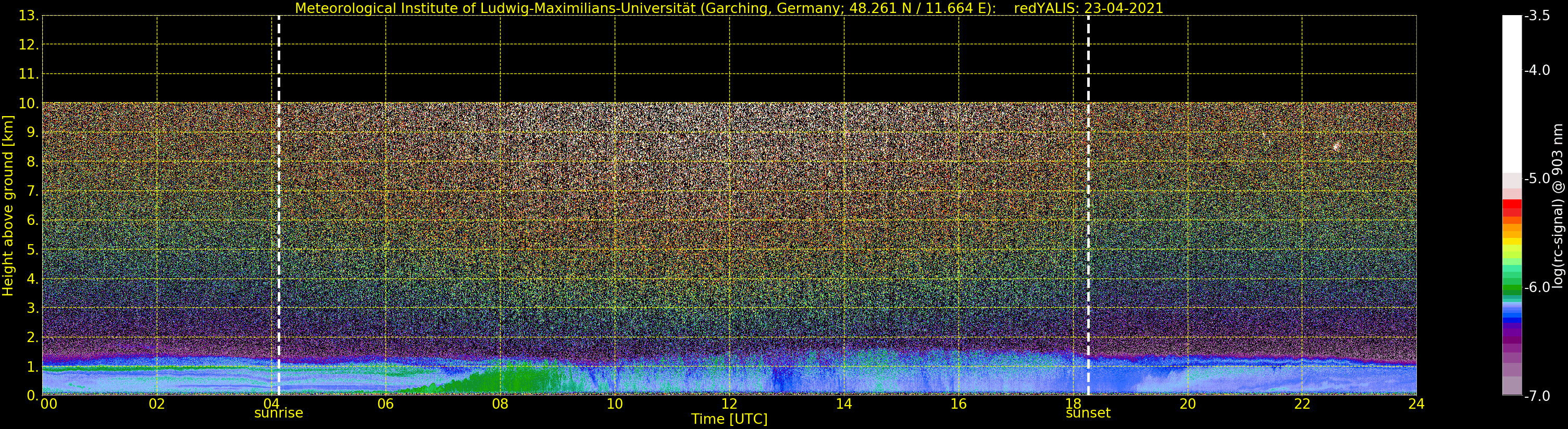Click the "04" time axis tick label
Image resolution: width=1568 pixels, height=429 pixels.
(271, 403)
